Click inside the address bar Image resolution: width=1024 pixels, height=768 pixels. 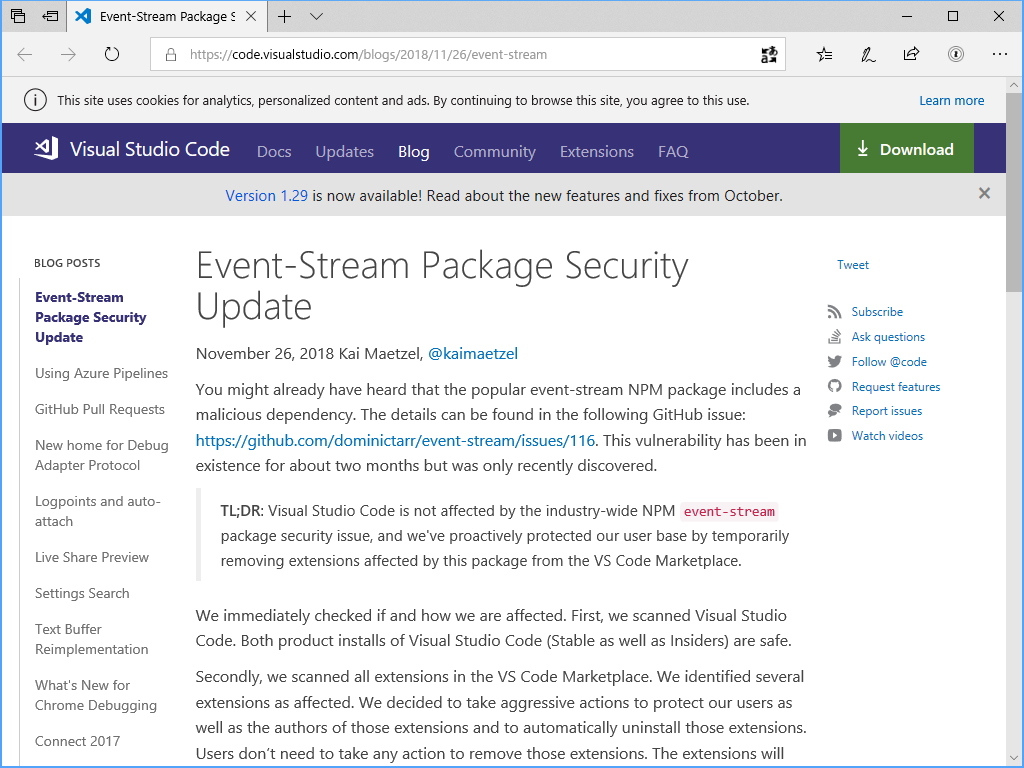450,55
